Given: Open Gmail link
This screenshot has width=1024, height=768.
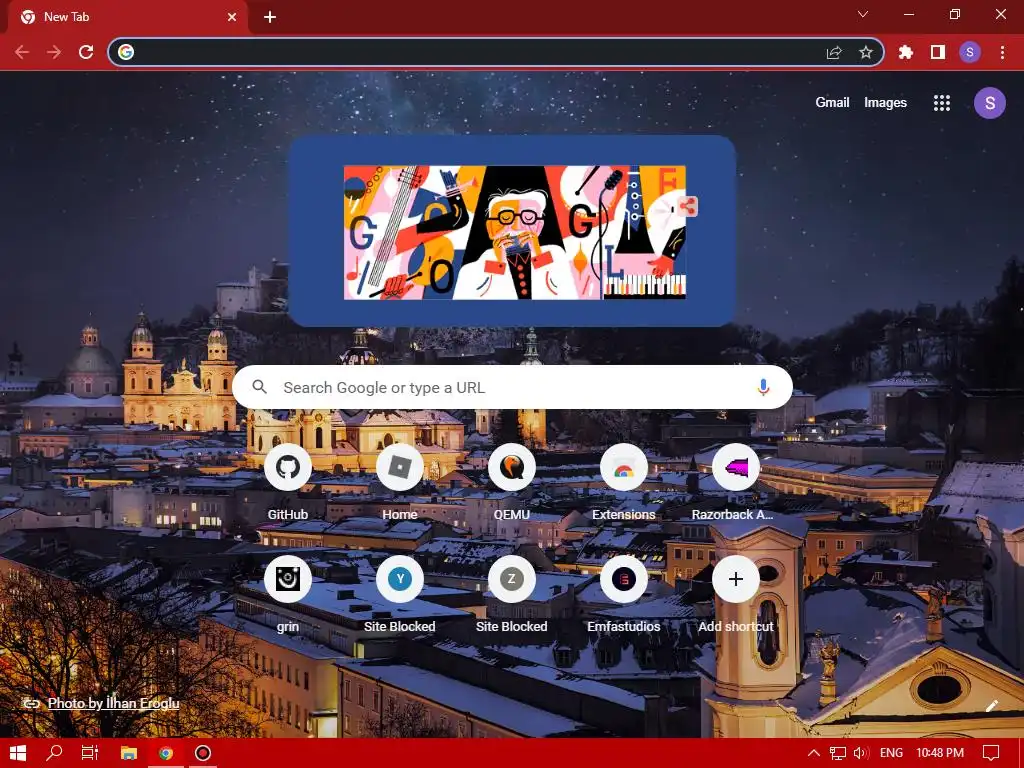Looking at the screenshot, I should [x=832, y=103].
